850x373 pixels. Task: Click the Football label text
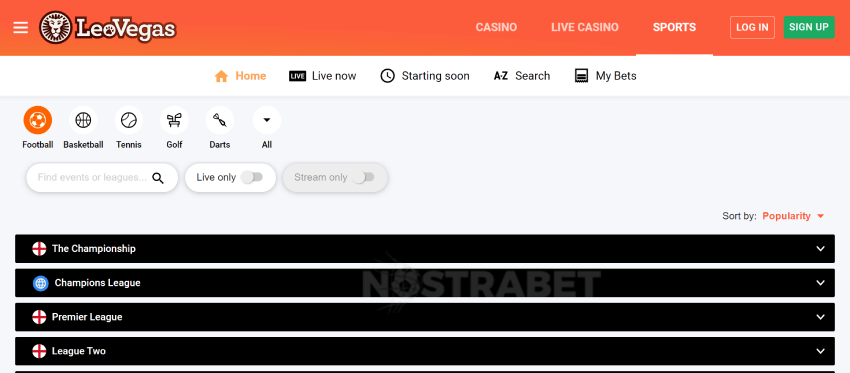(37, 145)
